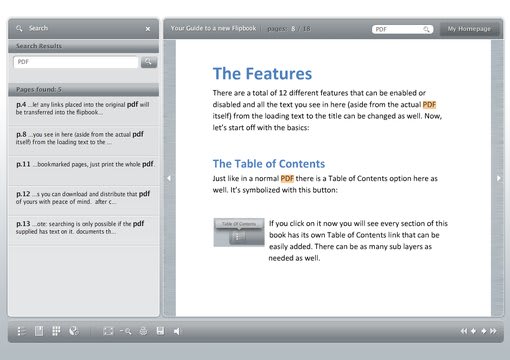Print the flipbook pages

pos(143,331)
